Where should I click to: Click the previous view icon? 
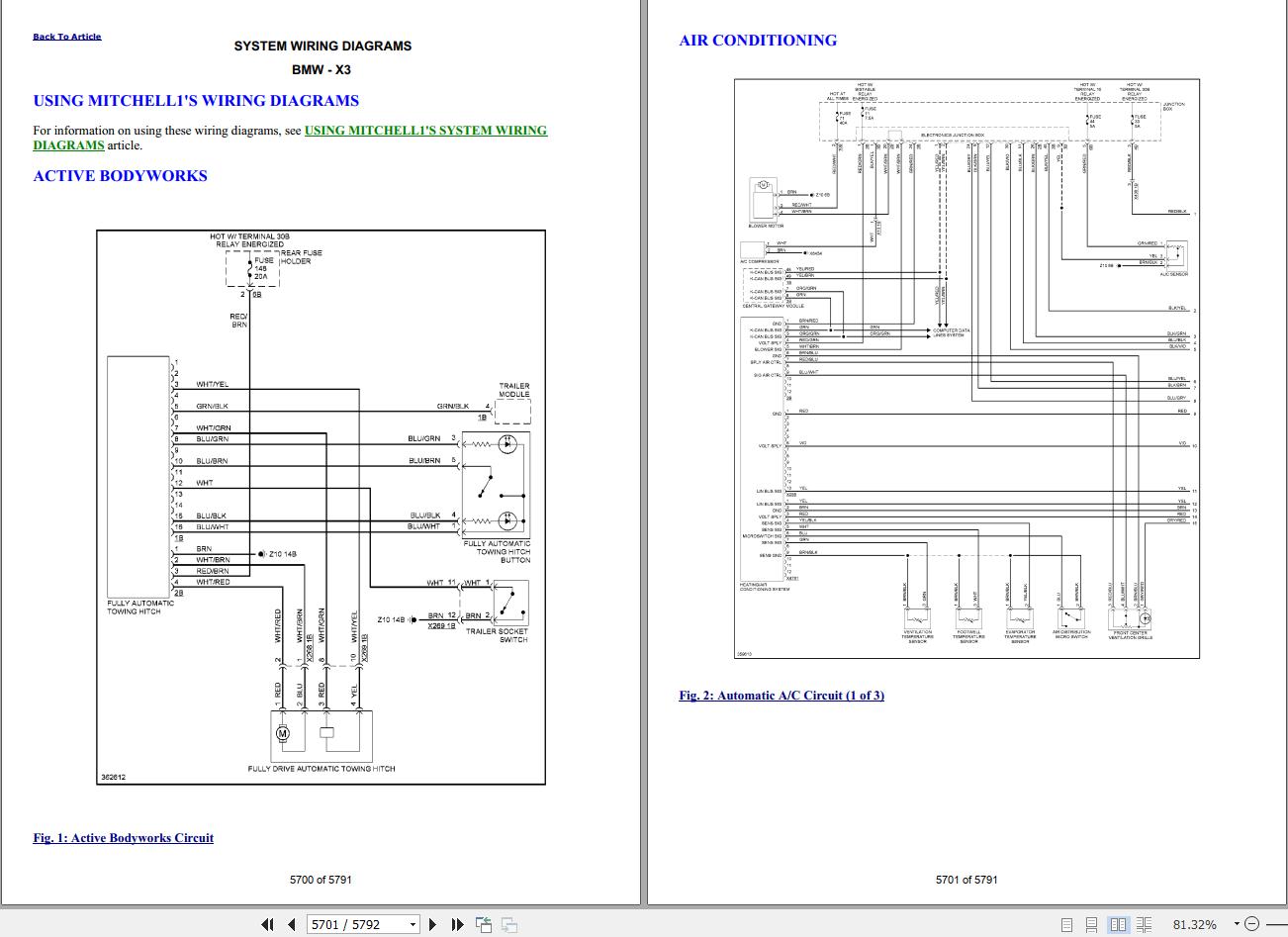tap(485, 924)
